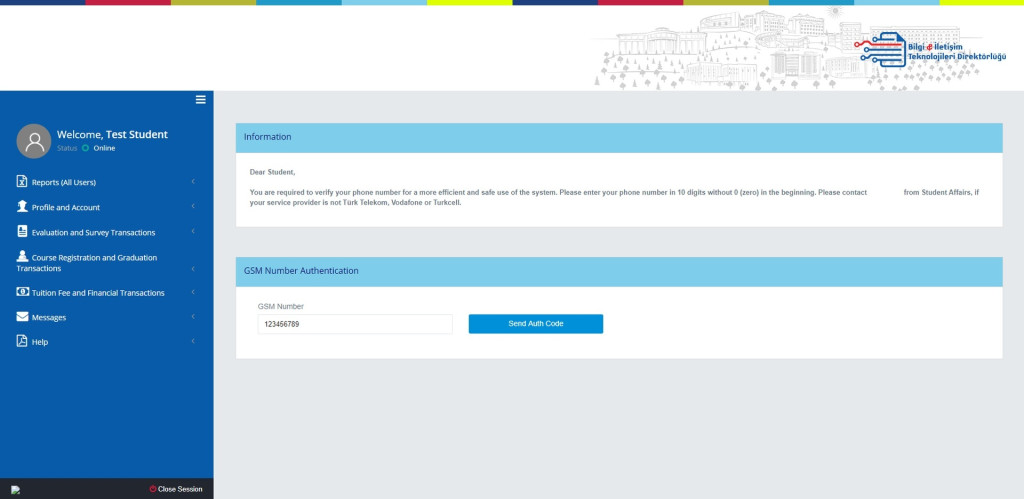1024x499 pixels.
Task: Click the Test Student avatar picture
Action: [34, 141]
